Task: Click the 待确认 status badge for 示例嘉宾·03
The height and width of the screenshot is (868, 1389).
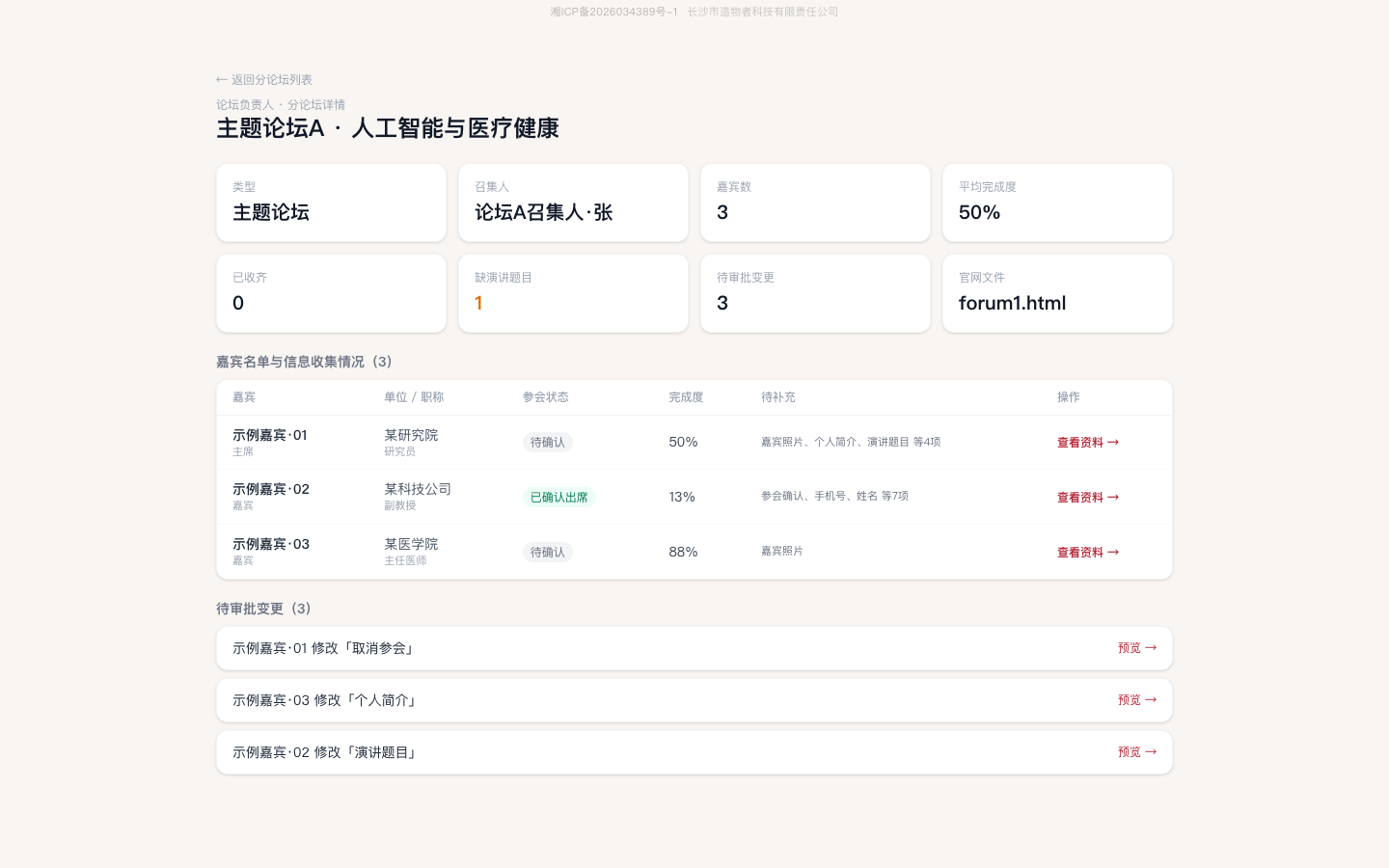Action: point(548,553)
